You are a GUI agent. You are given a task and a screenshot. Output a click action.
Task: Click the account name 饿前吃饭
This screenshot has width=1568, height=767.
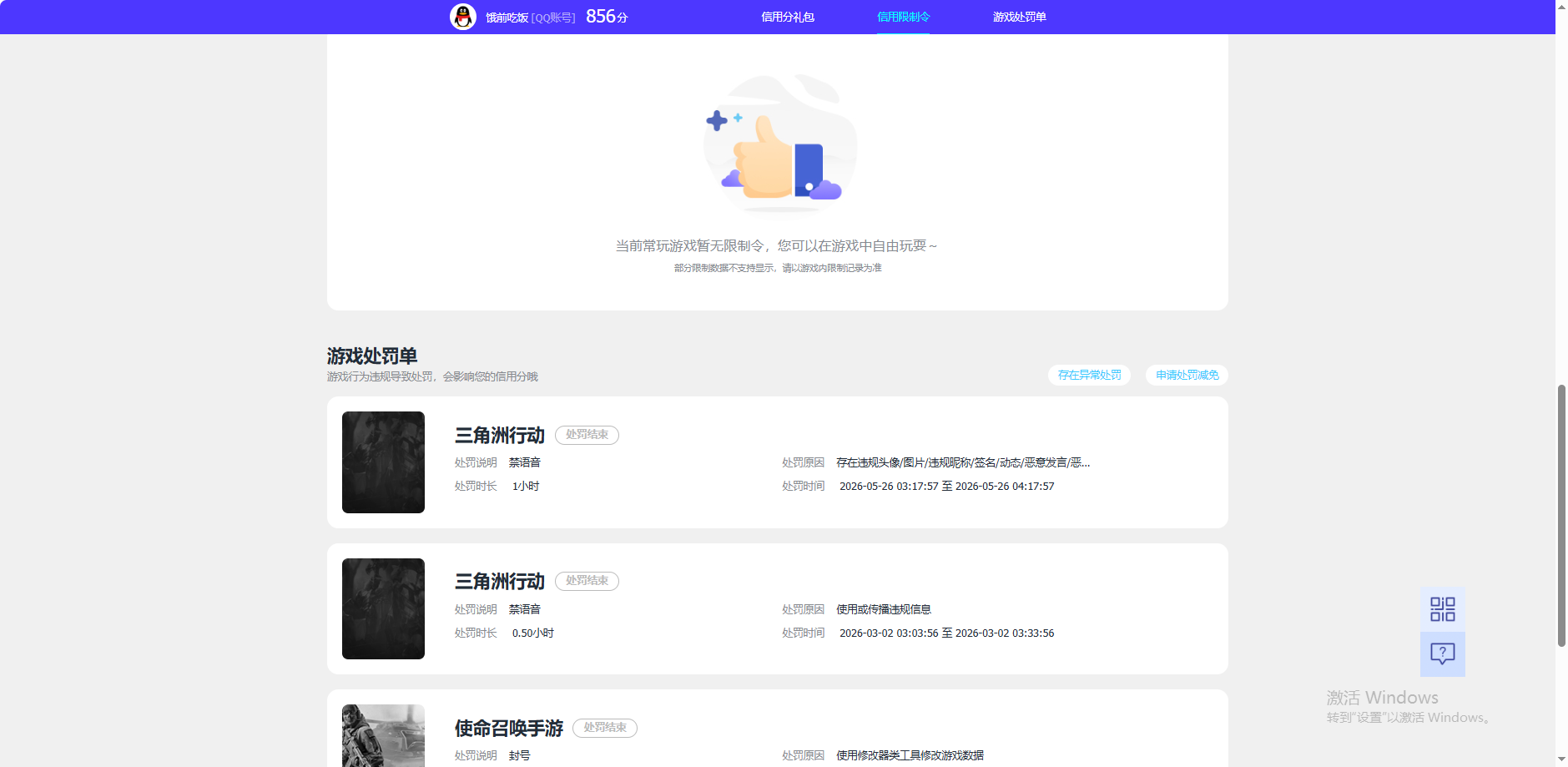click(507, 18)
